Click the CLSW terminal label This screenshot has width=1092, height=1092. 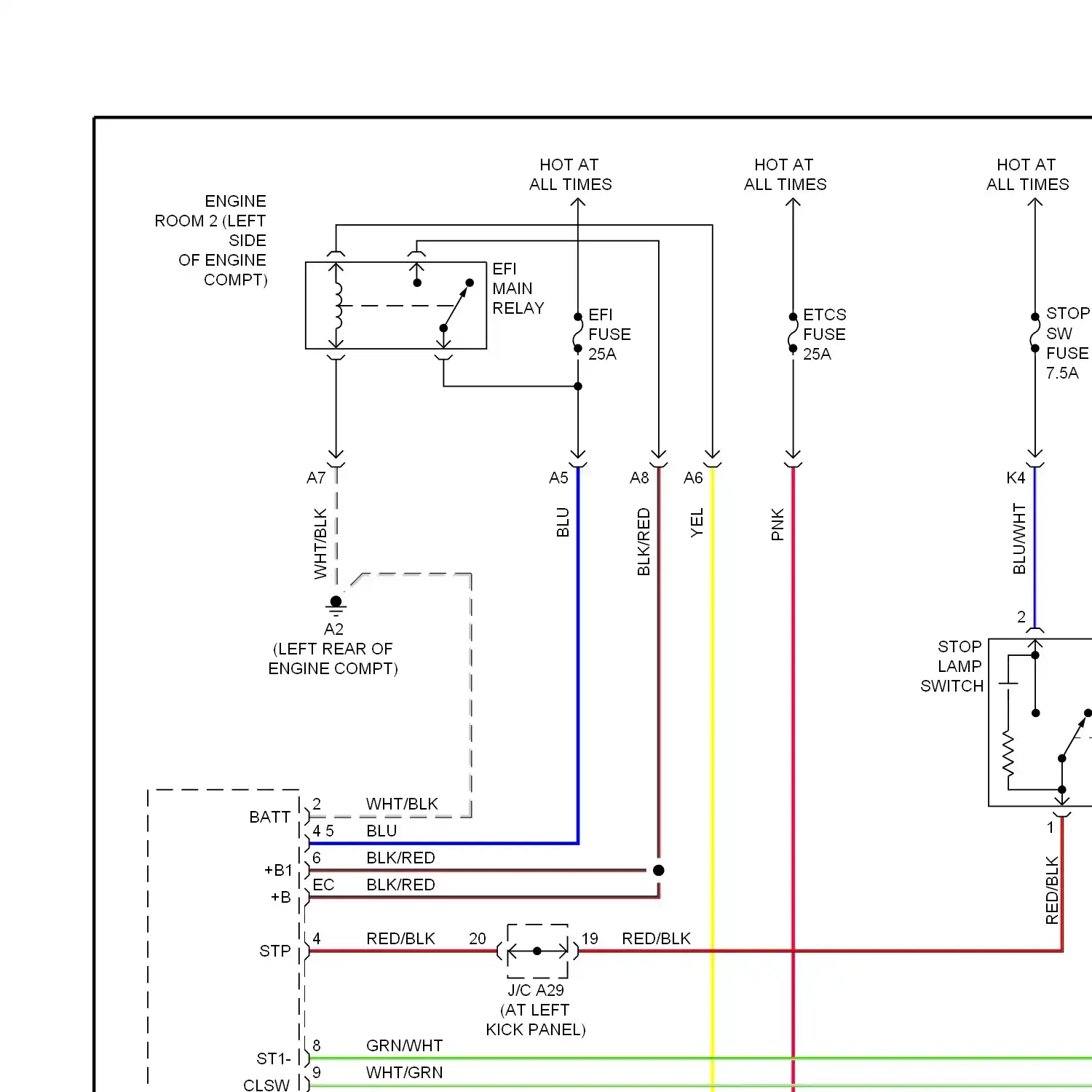pos(266,1085)
